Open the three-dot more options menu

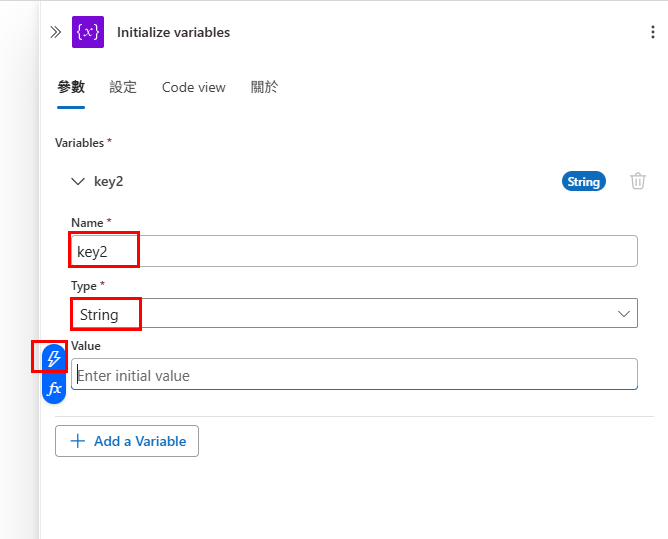click(652, 32)
